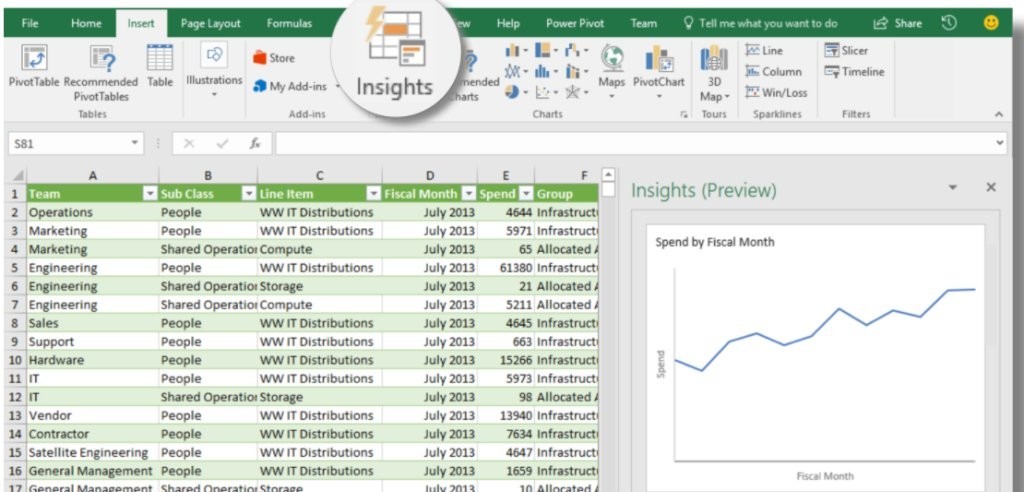Open the Name Box dropdown
The height and width of the screenshot is (492, 1024).
tap(135, 144)
